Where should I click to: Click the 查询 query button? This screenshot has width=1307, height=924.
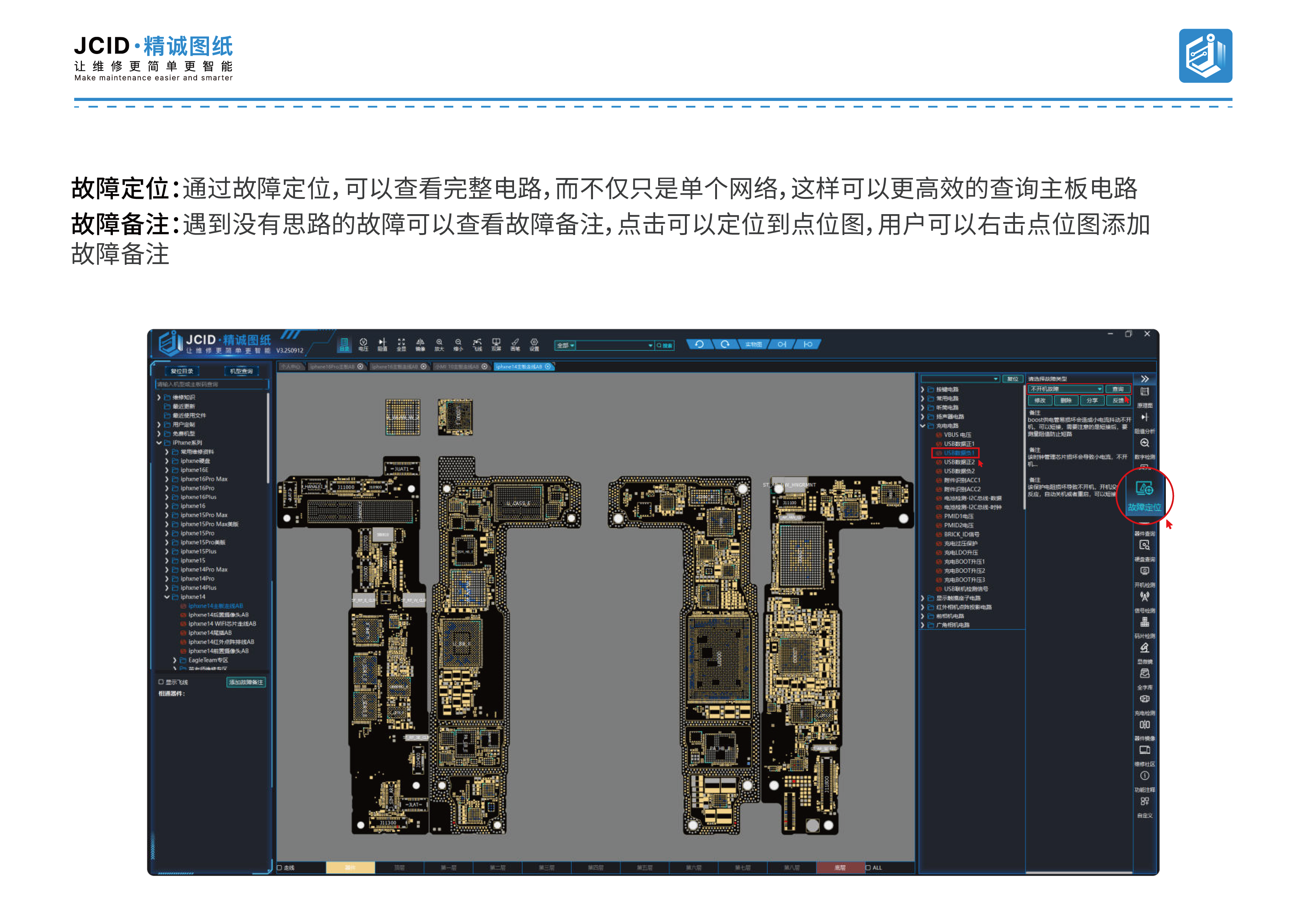pyautogui.click(x=1118, y=389)
